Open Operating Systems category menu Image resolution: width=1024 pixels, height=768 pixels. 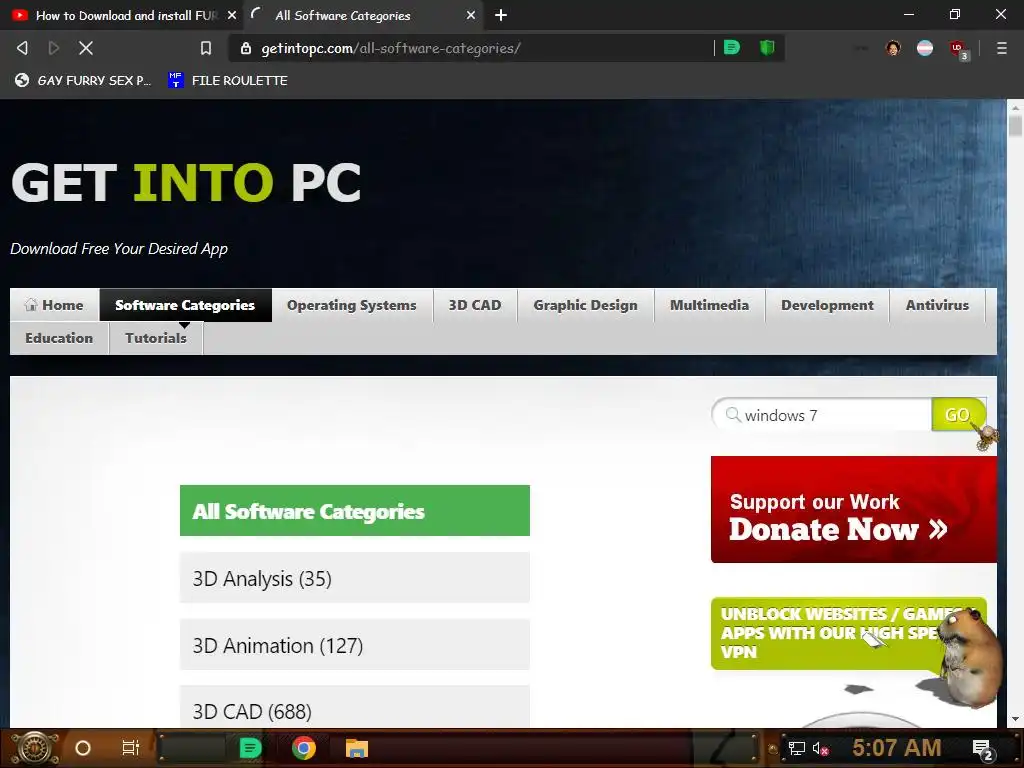coord(351,305)
